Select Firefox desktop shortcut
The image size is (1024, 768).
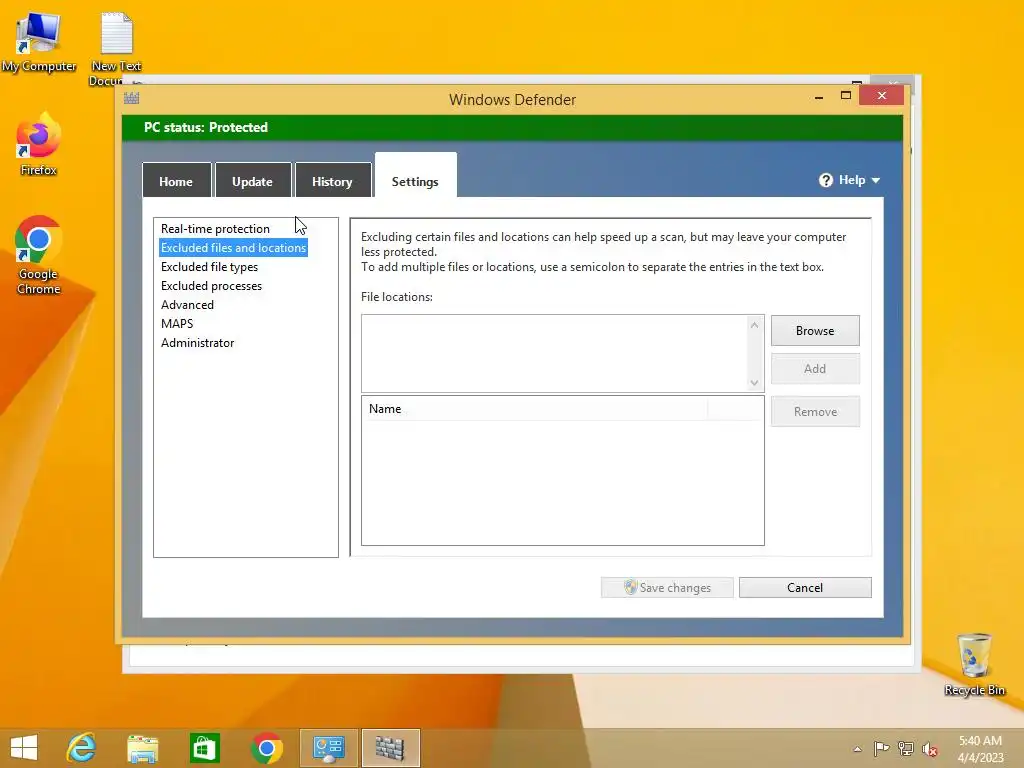39,145
